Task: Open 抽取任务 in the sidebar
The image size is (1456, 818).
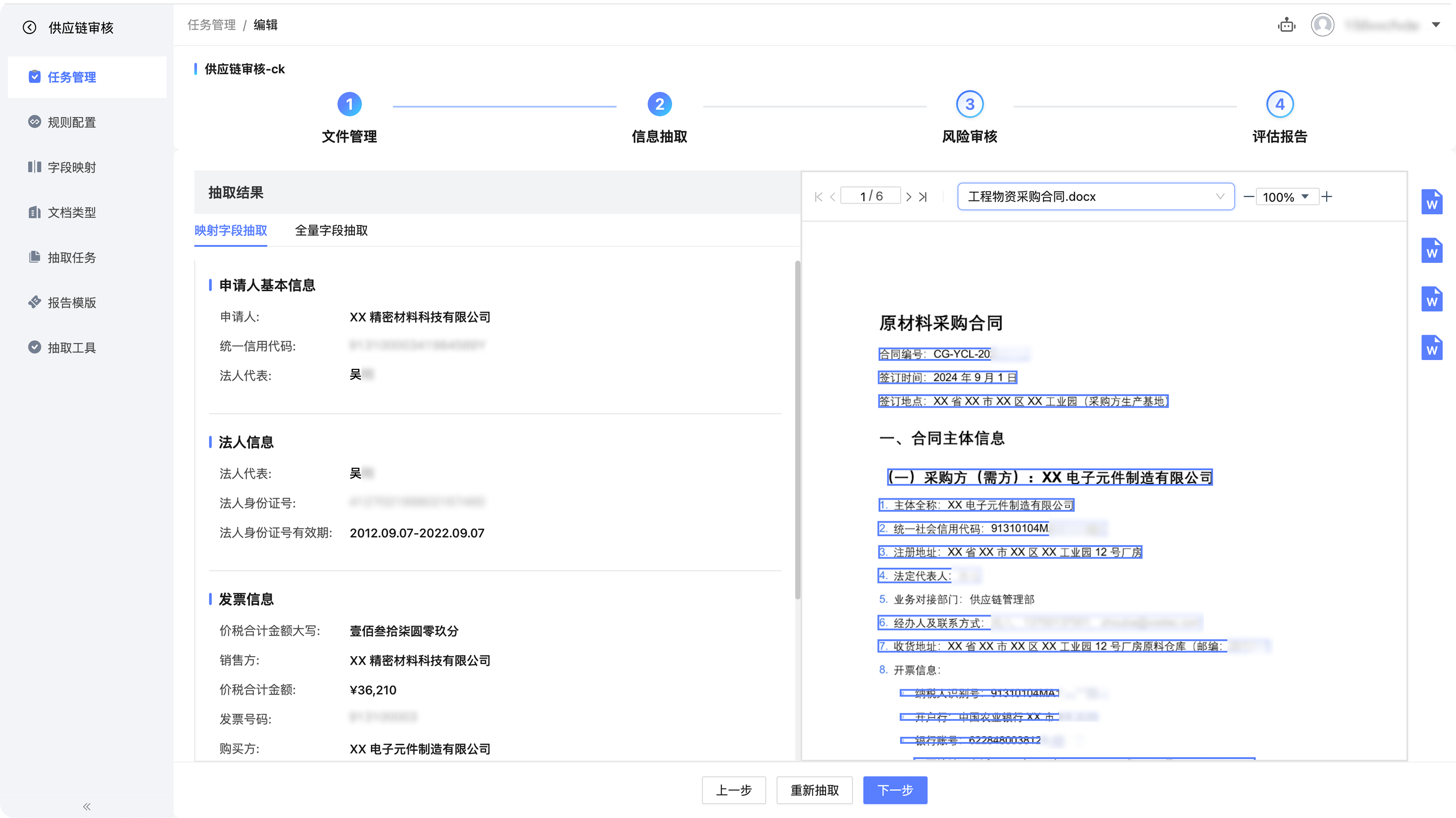Action: click(87, 258)
